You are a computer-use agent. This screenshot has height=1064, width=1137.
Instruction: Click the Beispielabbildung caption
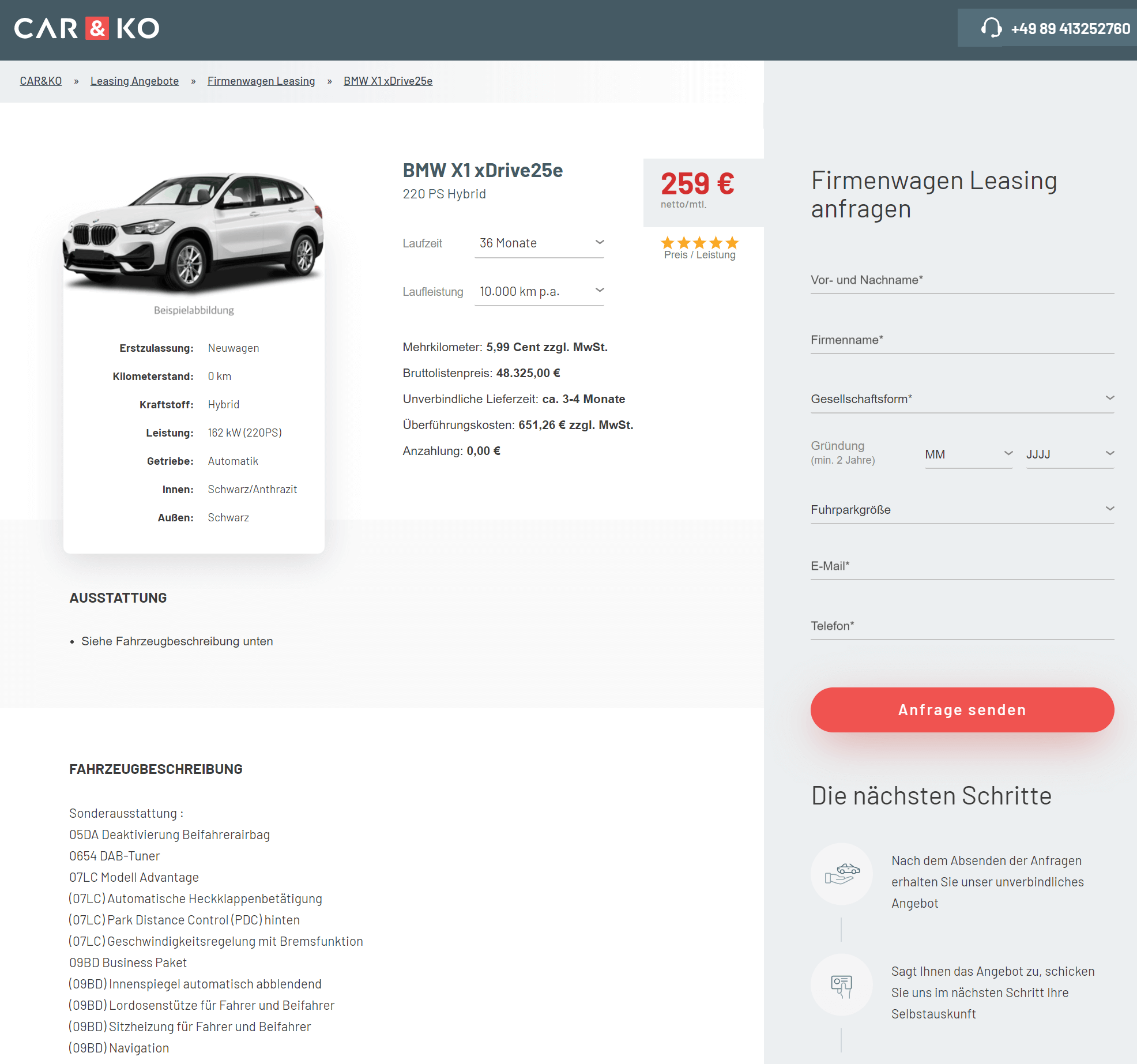coord(194,310)
